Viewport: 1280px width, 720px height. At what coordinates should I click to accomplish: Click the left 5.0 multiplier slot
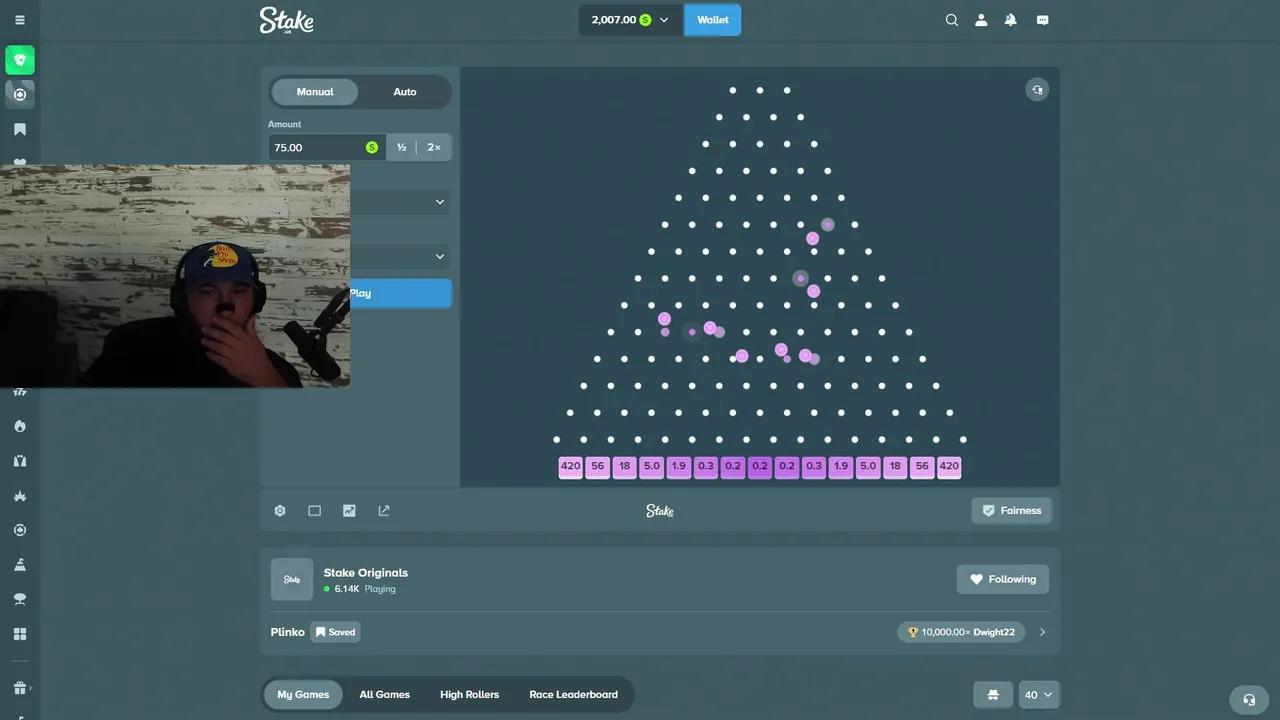pos(652,466)
